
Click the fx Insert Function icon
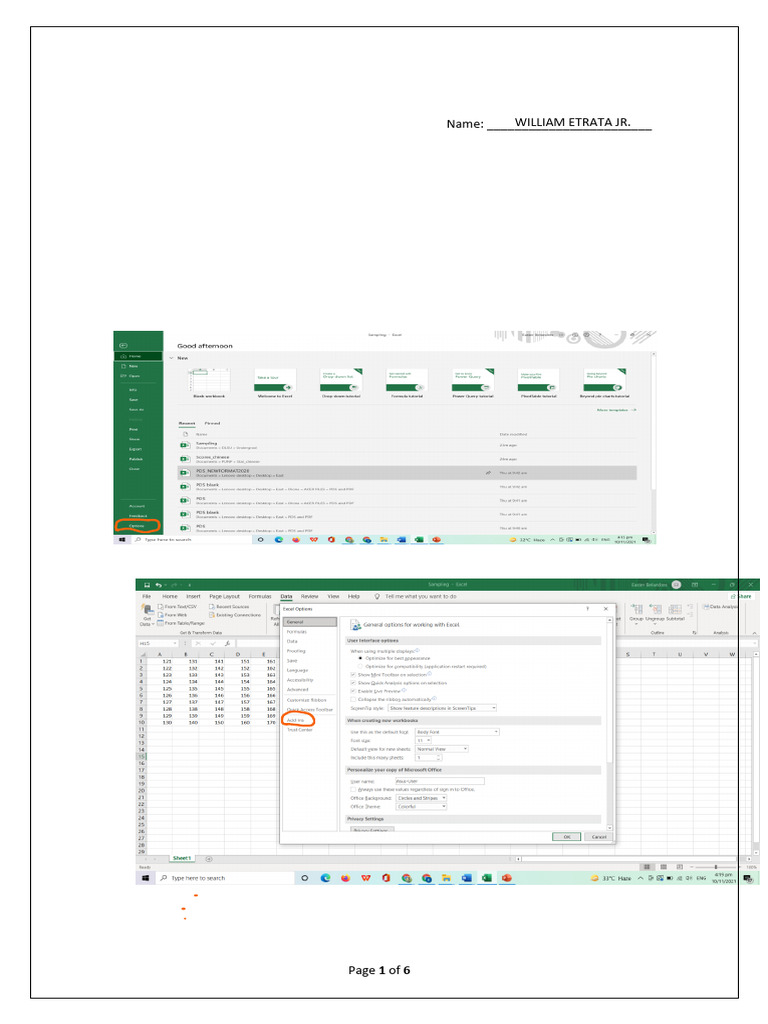click(x=227, y=643)
